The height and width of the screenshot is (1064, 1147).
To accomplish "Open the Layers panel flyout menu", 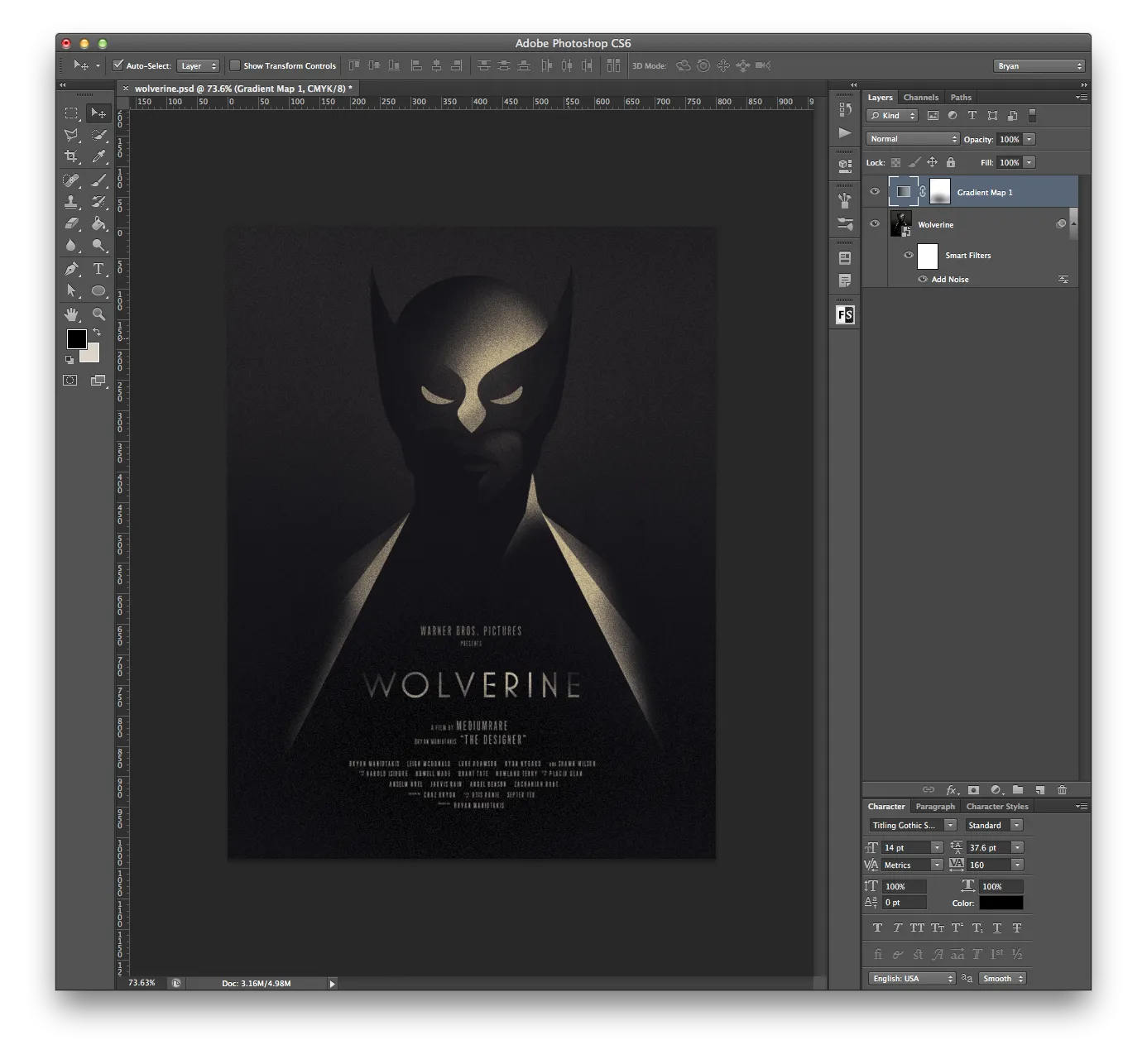I will [x=1082, y=97].
